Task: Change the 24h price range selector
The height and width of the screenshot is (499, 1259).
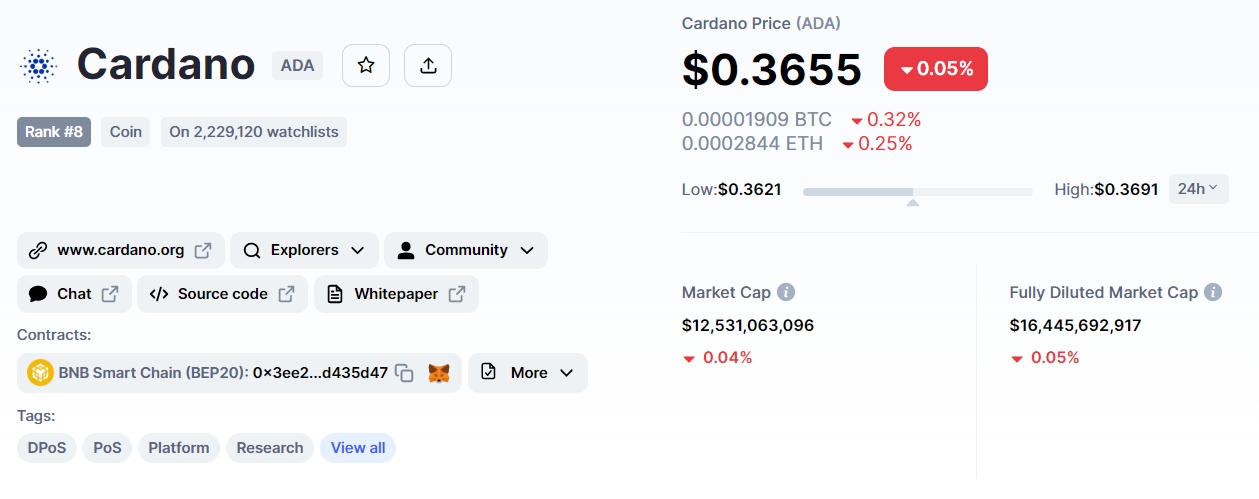Action: 1198,188
